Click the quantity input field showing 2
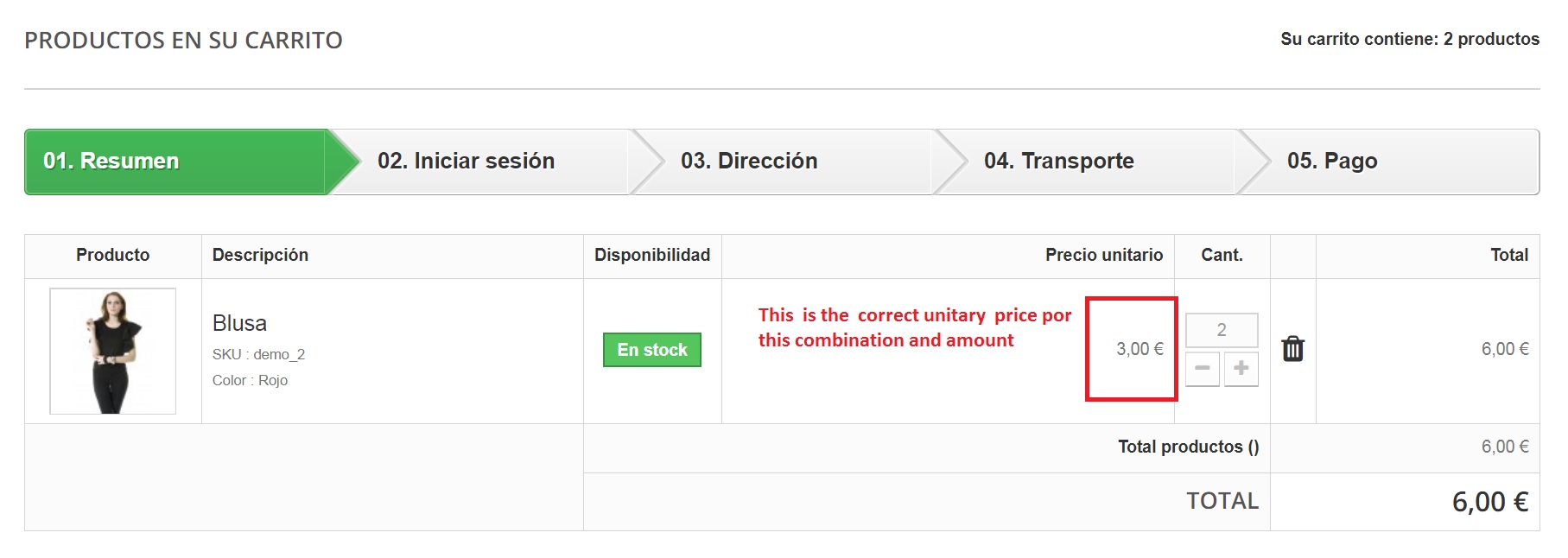Image resolution: width=1568 pixels, height=558 pixels. coord(1221,330)
